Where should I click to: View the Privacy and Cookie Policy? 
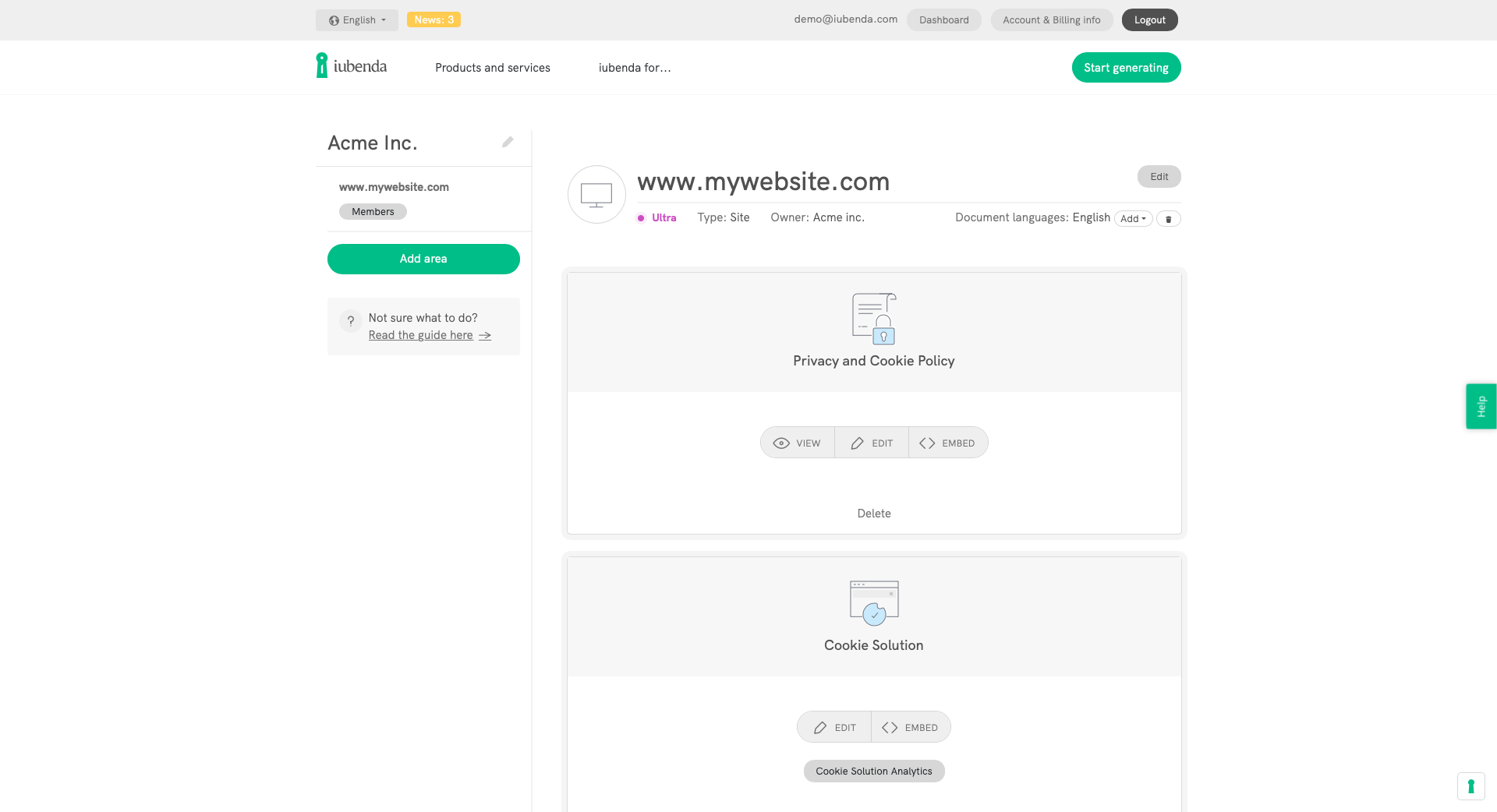point(797,443)
